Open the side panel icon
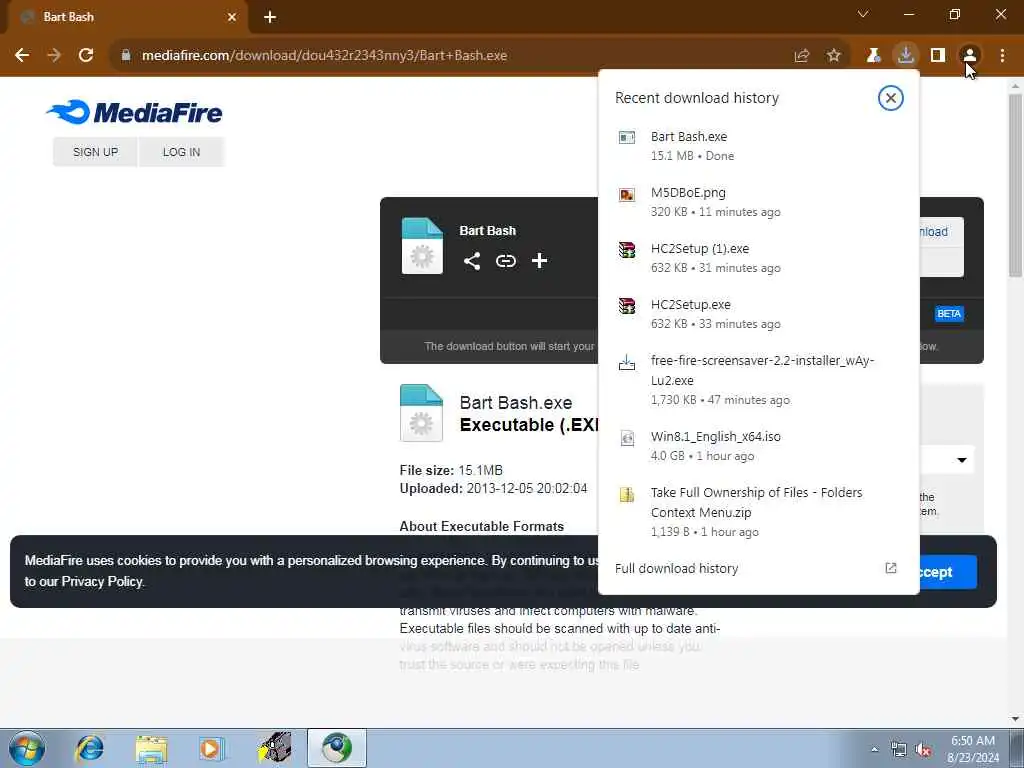Viewport: 1024px width, 768px height. [938, 56]
